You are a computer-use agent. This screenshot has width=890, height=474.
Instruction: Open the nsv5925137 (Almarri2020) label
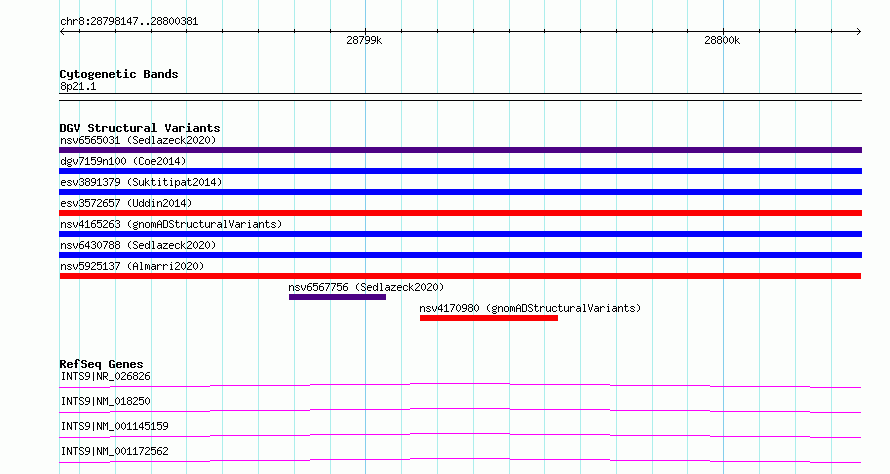(132, 266)
